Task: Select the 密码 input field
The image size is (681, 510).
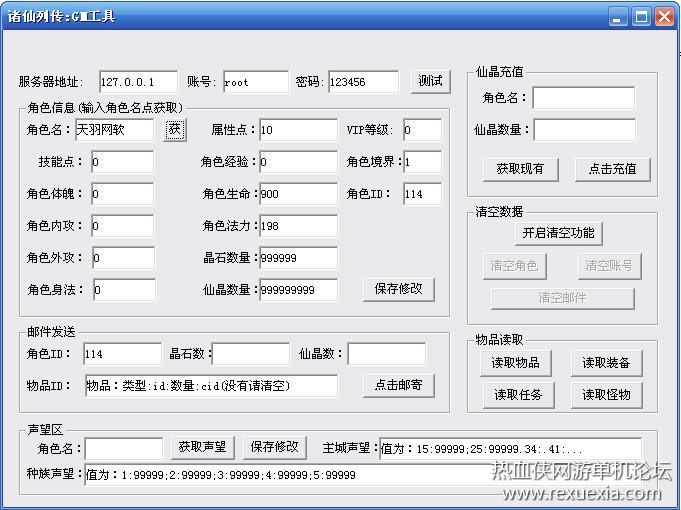Action: [x=364, y=82]
